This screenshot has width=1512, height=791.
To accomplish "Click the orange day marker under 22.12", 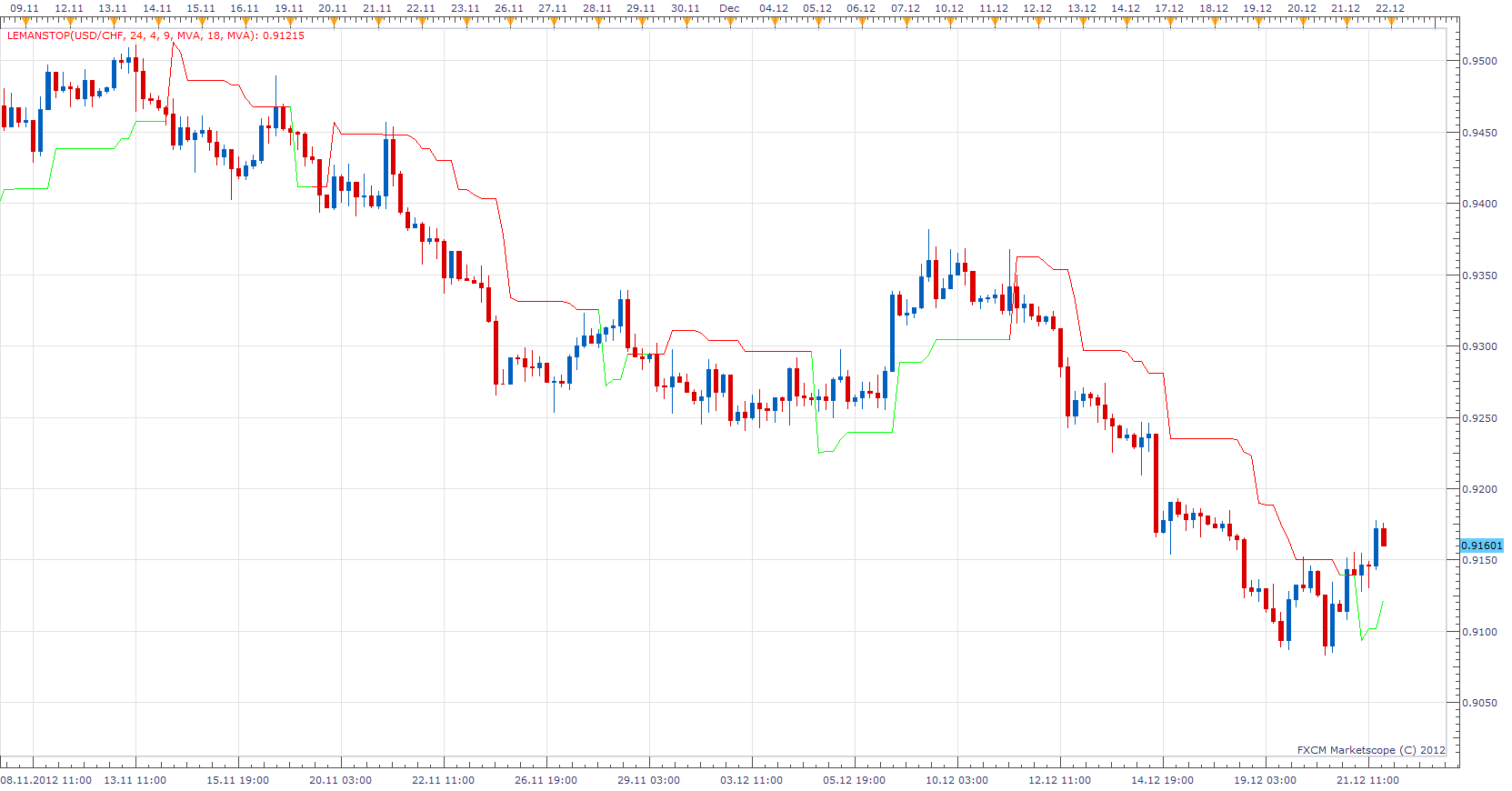I will pos(1391,22).
